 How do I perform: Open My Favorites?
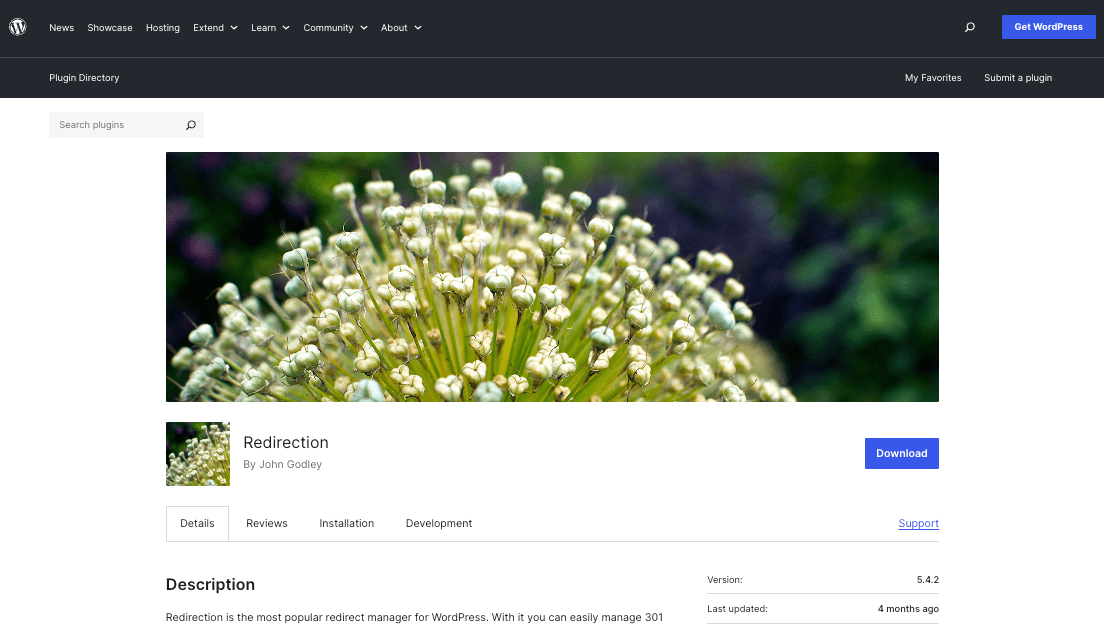(x=933, y=78)
